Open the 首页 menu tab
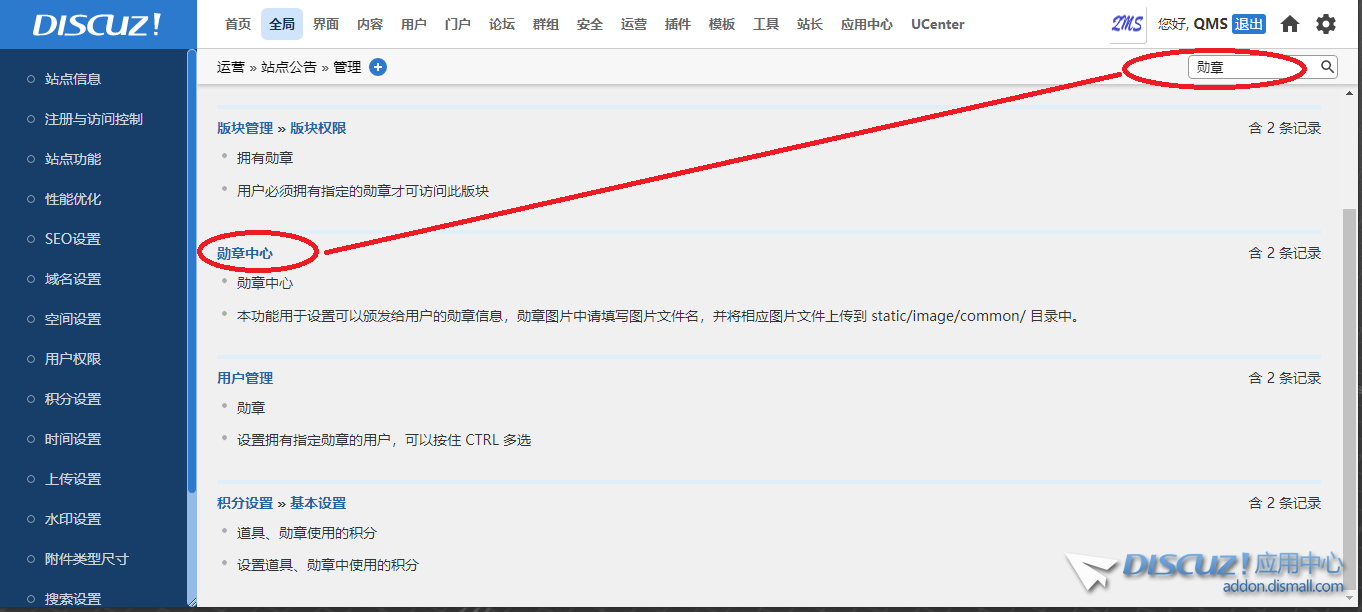 pyautogui.click(x=238, y=24)
